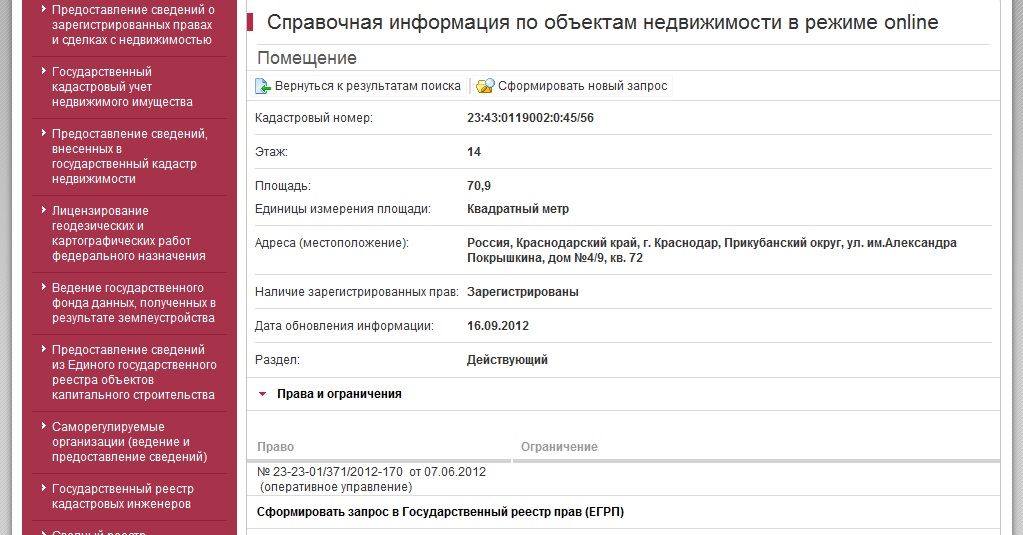
Task: Open 'Саморегулируемые организации' sidebar item
Action: tap(129, 442)
